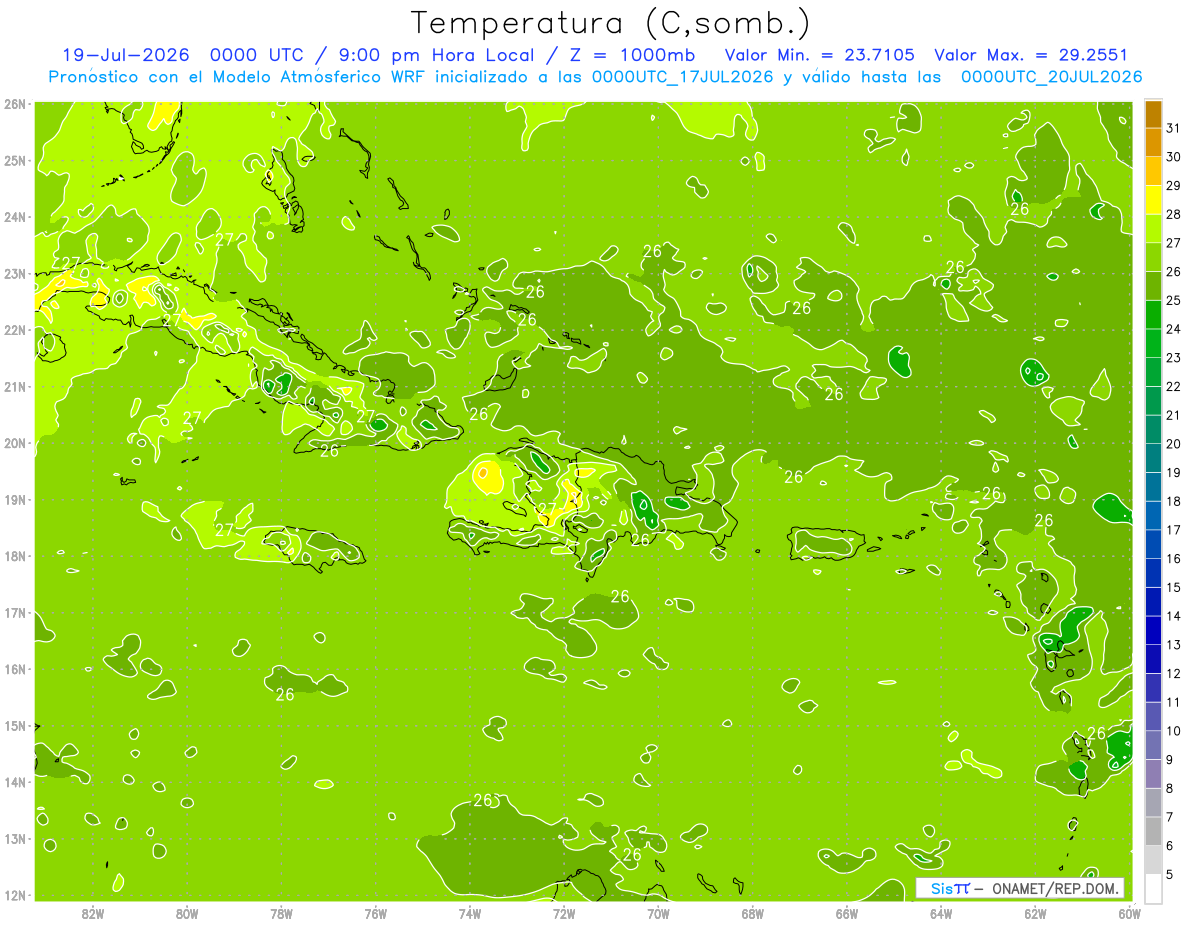Click 'Valor Max. = 29.2551'
This screenshot has height=927, width=1200.
click(1032, 55)
